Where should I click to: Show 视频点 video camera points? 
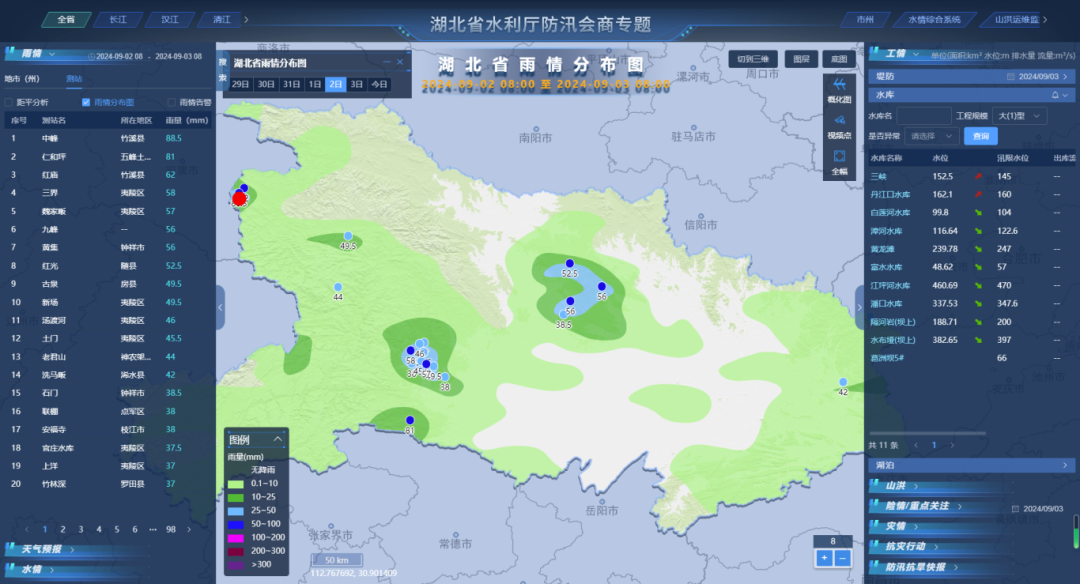point(839,126)
